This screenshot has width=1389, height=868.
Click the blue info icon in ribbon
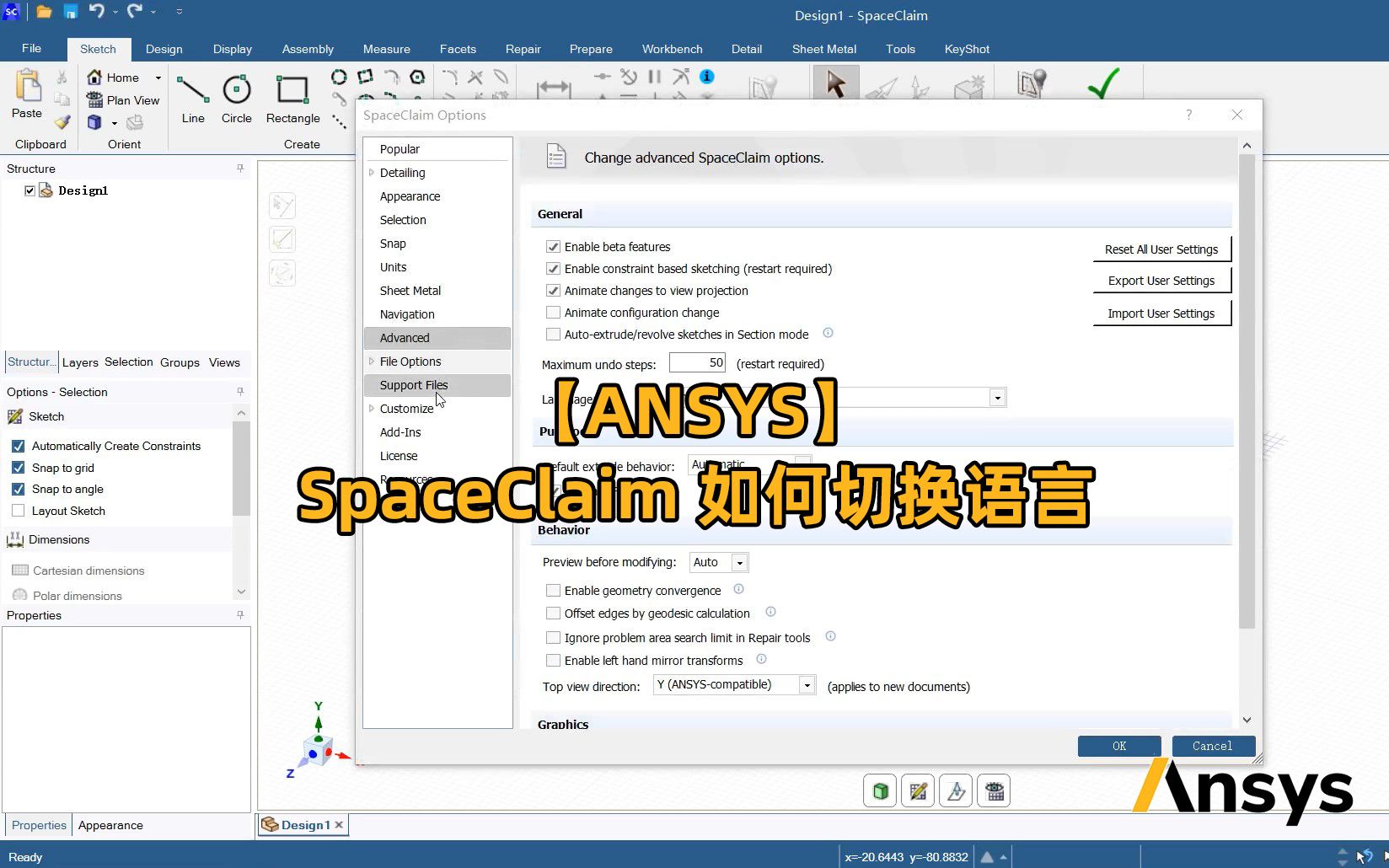[x=707, y=77]
